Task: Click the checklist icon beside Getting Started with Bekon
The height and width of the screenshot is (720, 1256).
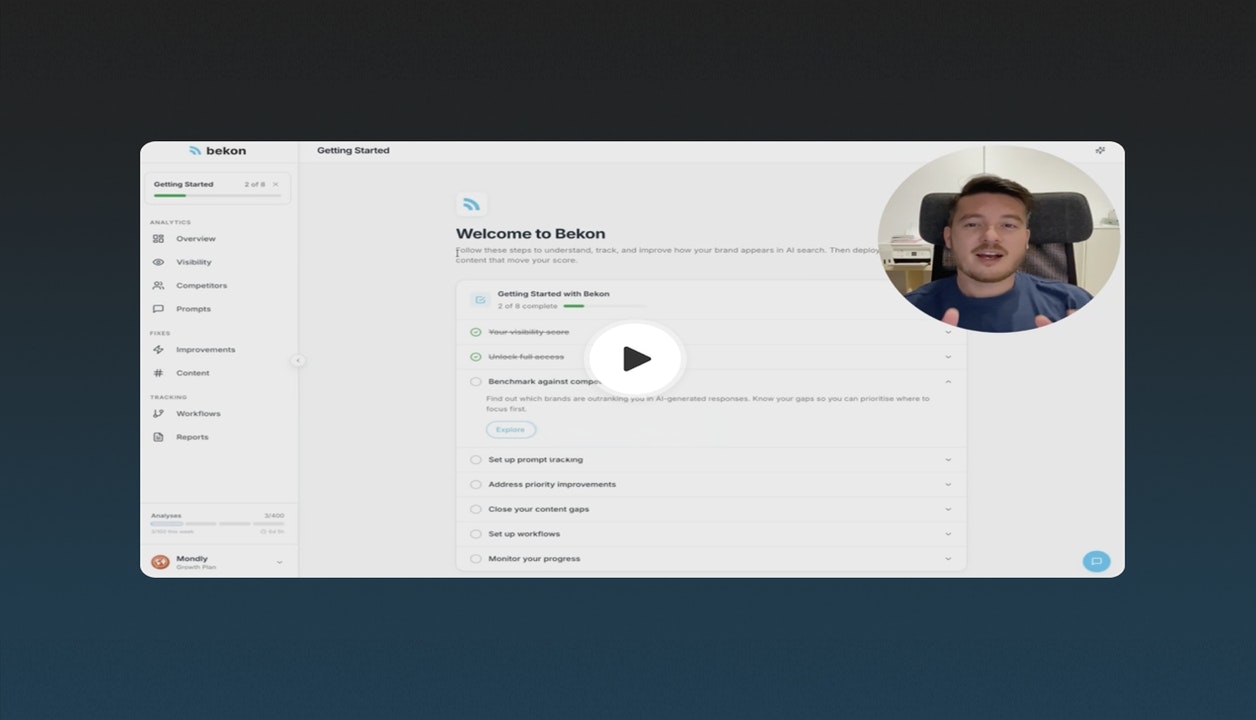Action: (x=480, y=299)
